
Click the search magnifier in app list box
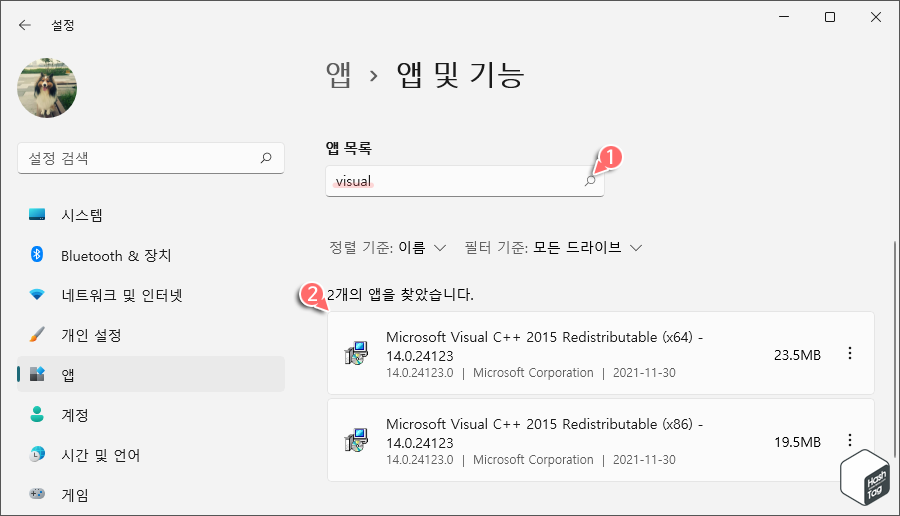click(x=590, y=181)
